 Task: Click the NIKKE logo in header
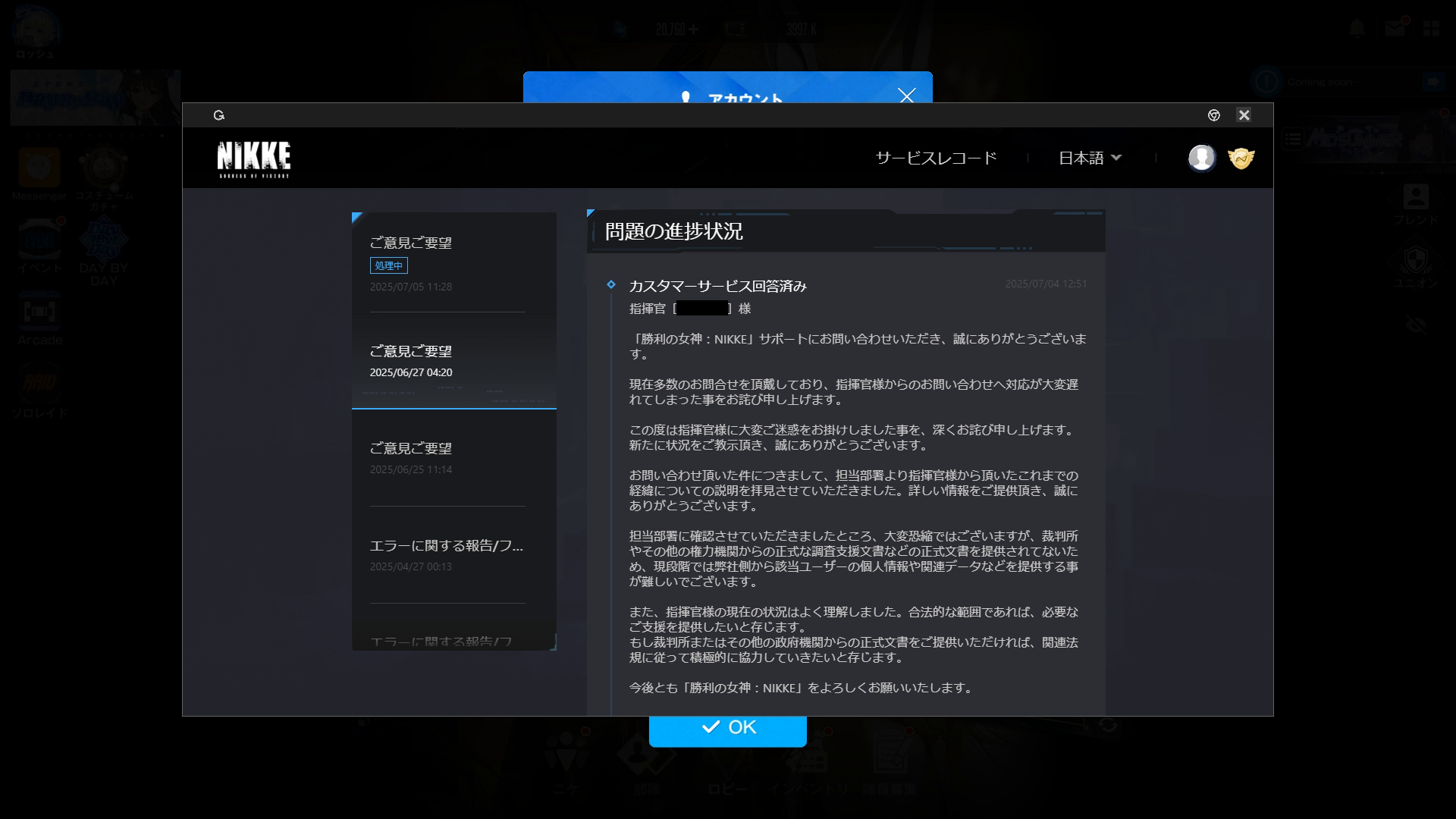(x=253, y=158)
